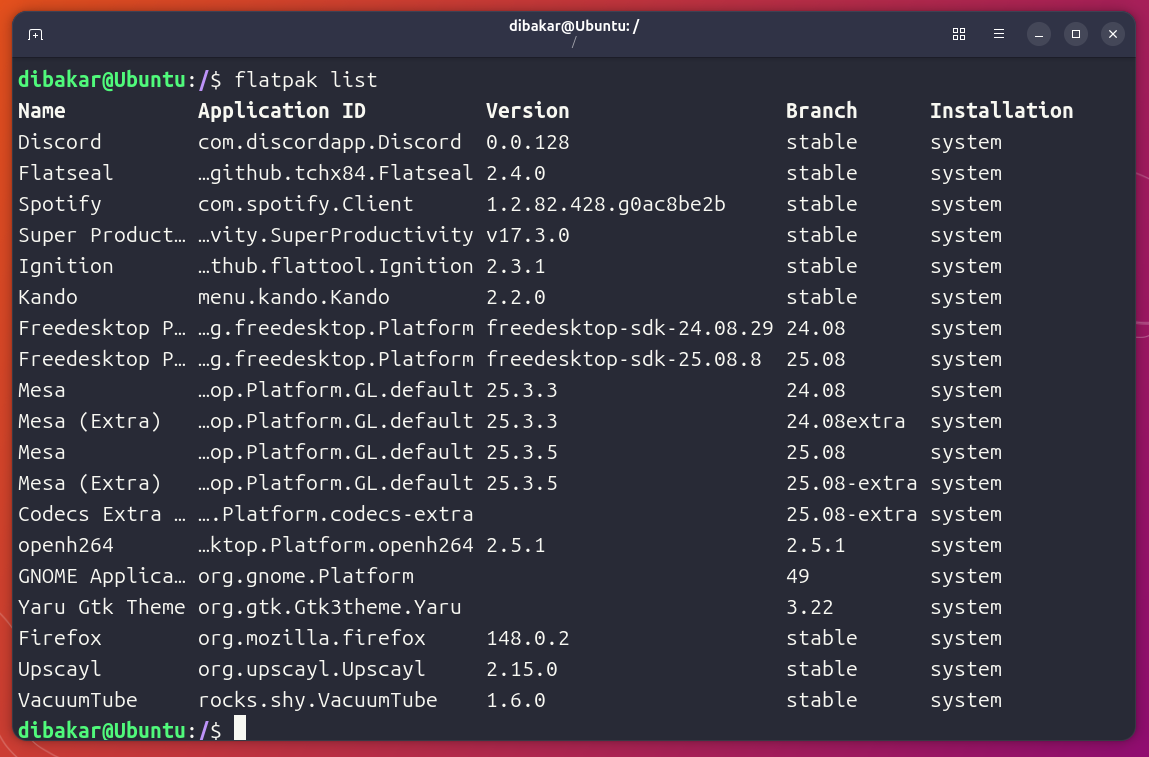Screen dimensions: 1149x757
Task: Minimize the terminal window
Action: click(1038, 34)
